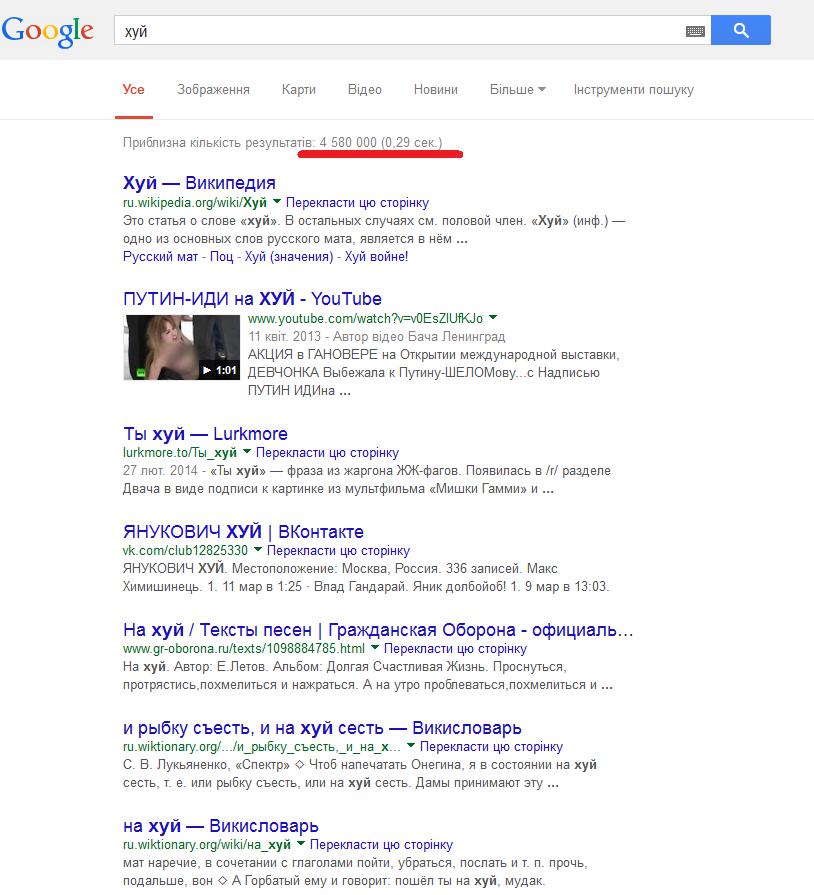The image size is (814, 895).
Task: Translate the Википедия result page
Action: (357, 203)
